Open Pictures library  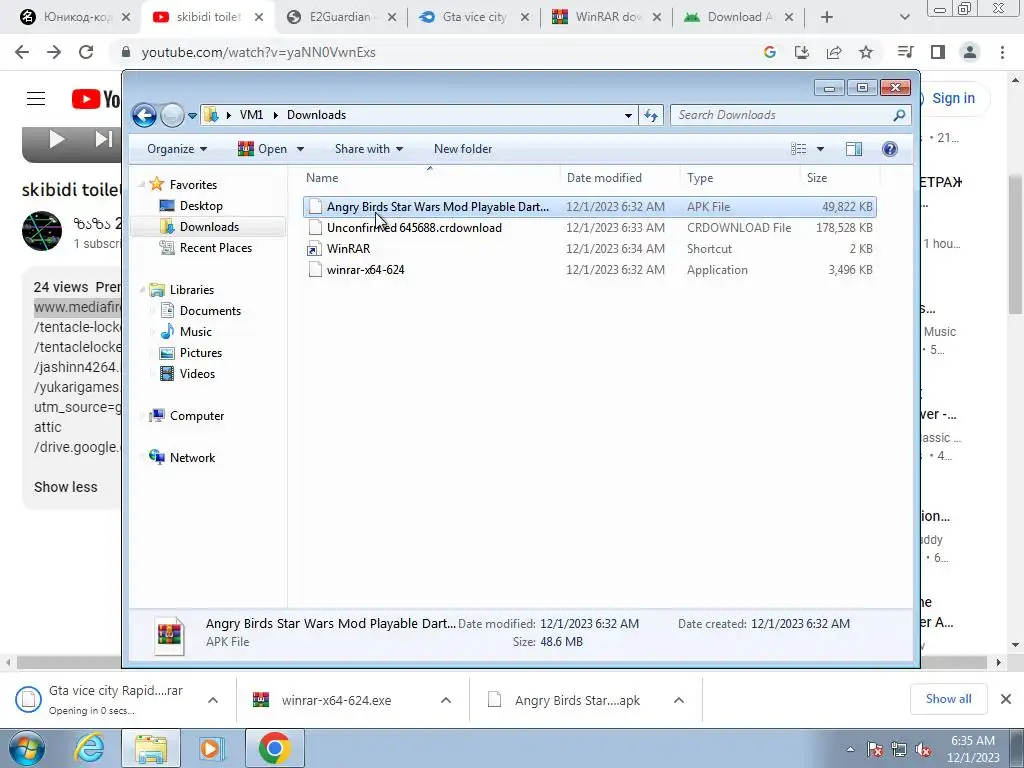pos(200,353)
